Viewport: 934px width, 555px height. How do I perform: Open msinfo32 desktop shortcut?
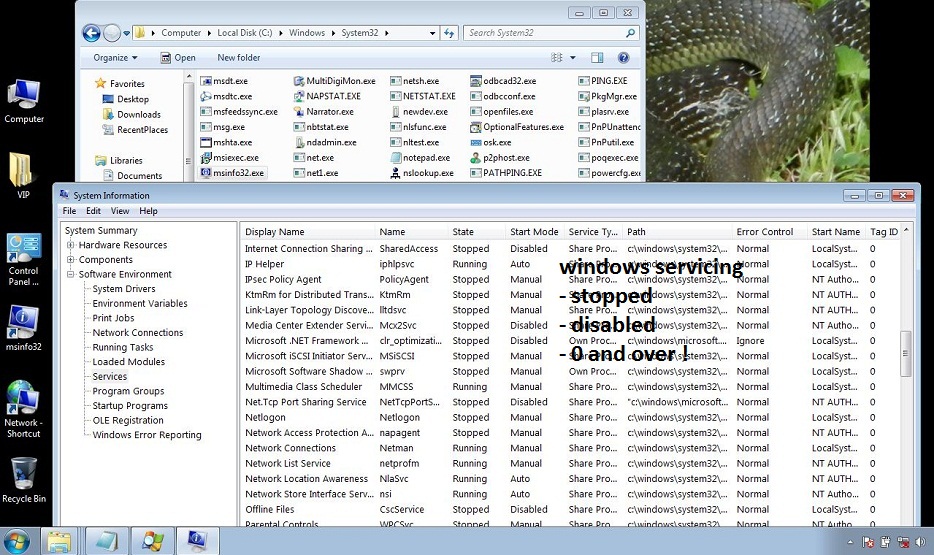click(x=23, y=329)
